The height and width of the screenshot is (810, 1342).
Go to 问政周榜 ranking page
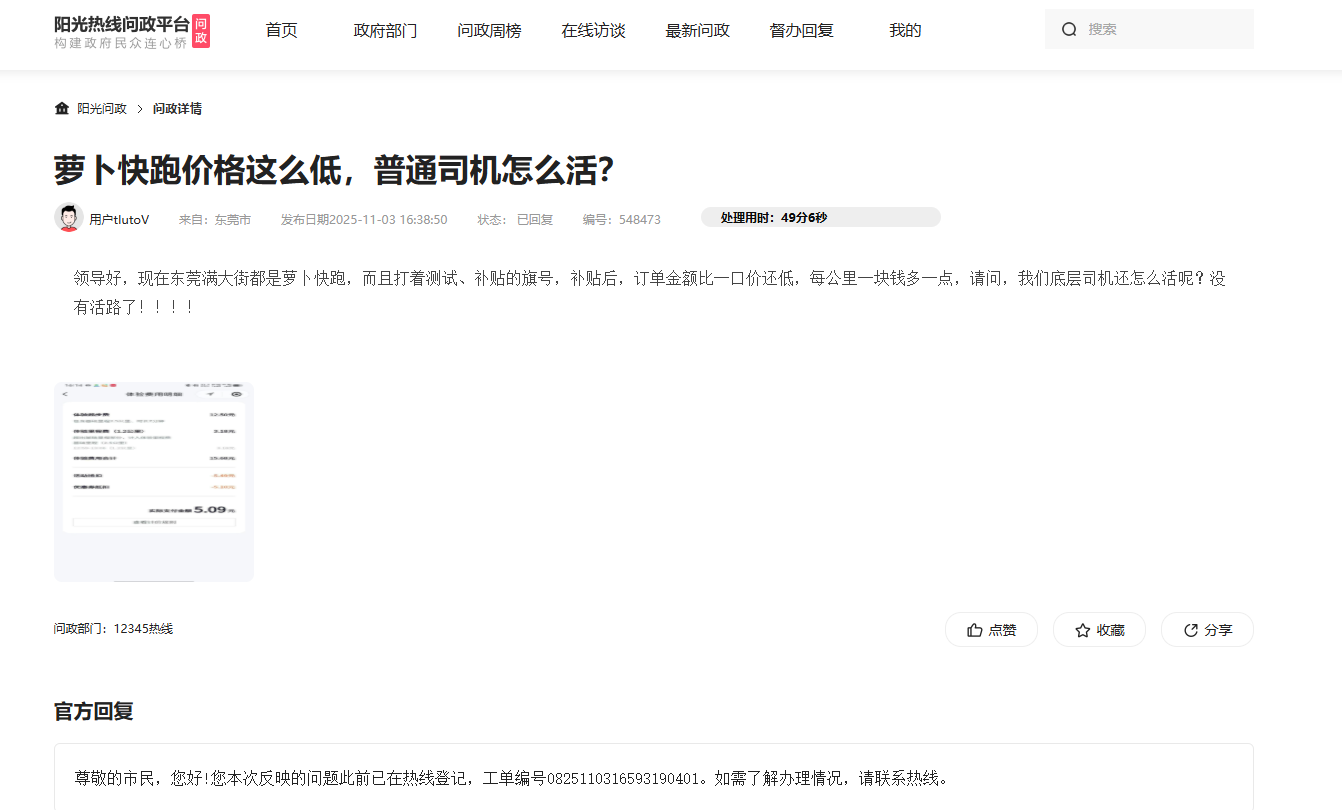point(489,31)
